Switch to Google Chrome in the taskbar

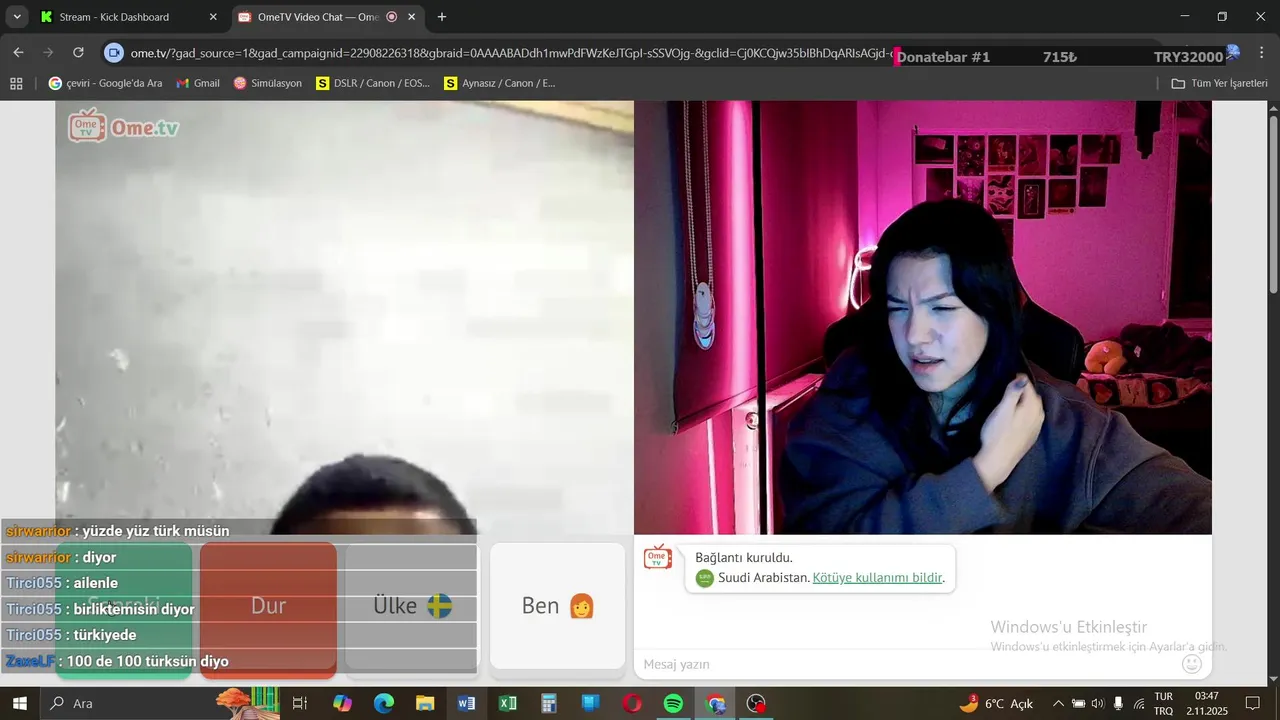715,703
